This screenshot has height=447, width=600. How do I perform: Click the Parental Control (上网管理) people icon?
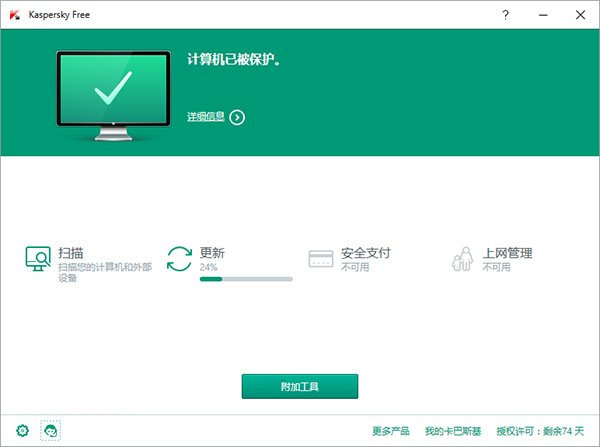[461, 259]
